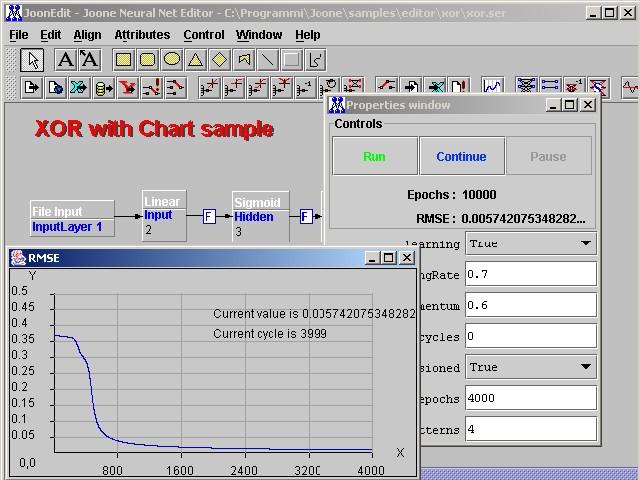This screenshot has height=480, width=640.
Task: Open the Align menu
Action: tap(87, 35)
